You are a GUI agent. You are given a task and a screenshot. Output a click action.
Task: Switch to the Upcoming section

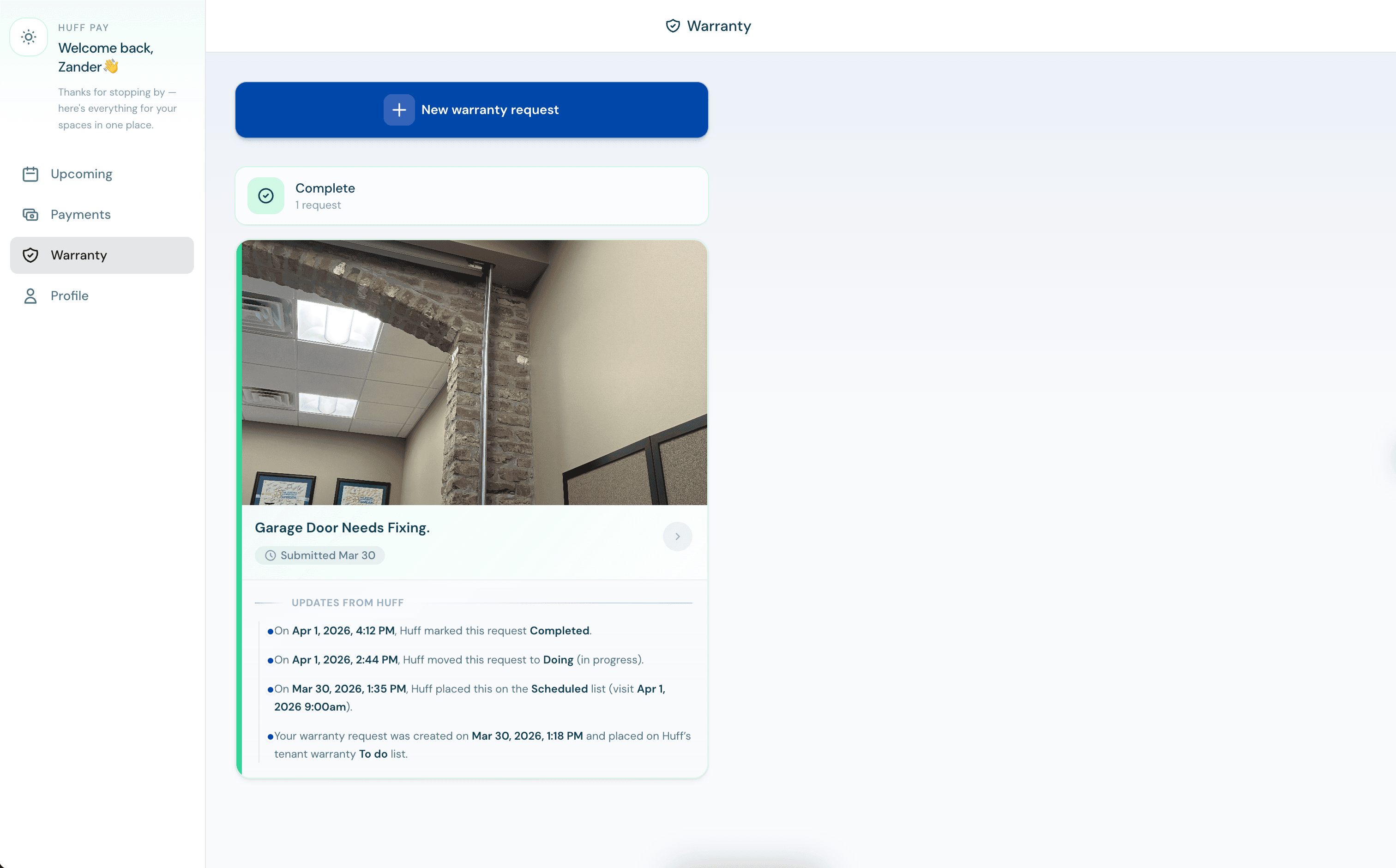[x=81, y=174]
